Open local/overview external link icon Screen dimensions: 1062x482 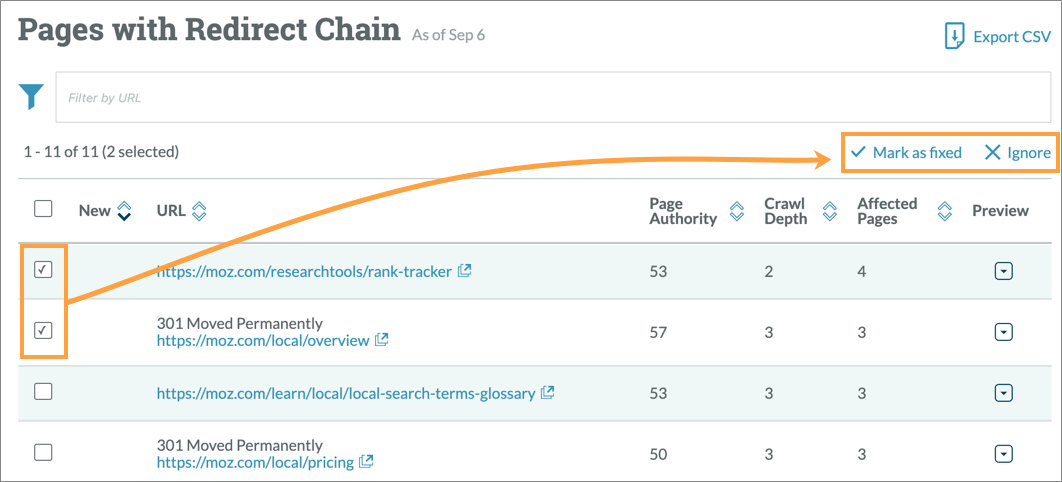[x=382, y=340]
